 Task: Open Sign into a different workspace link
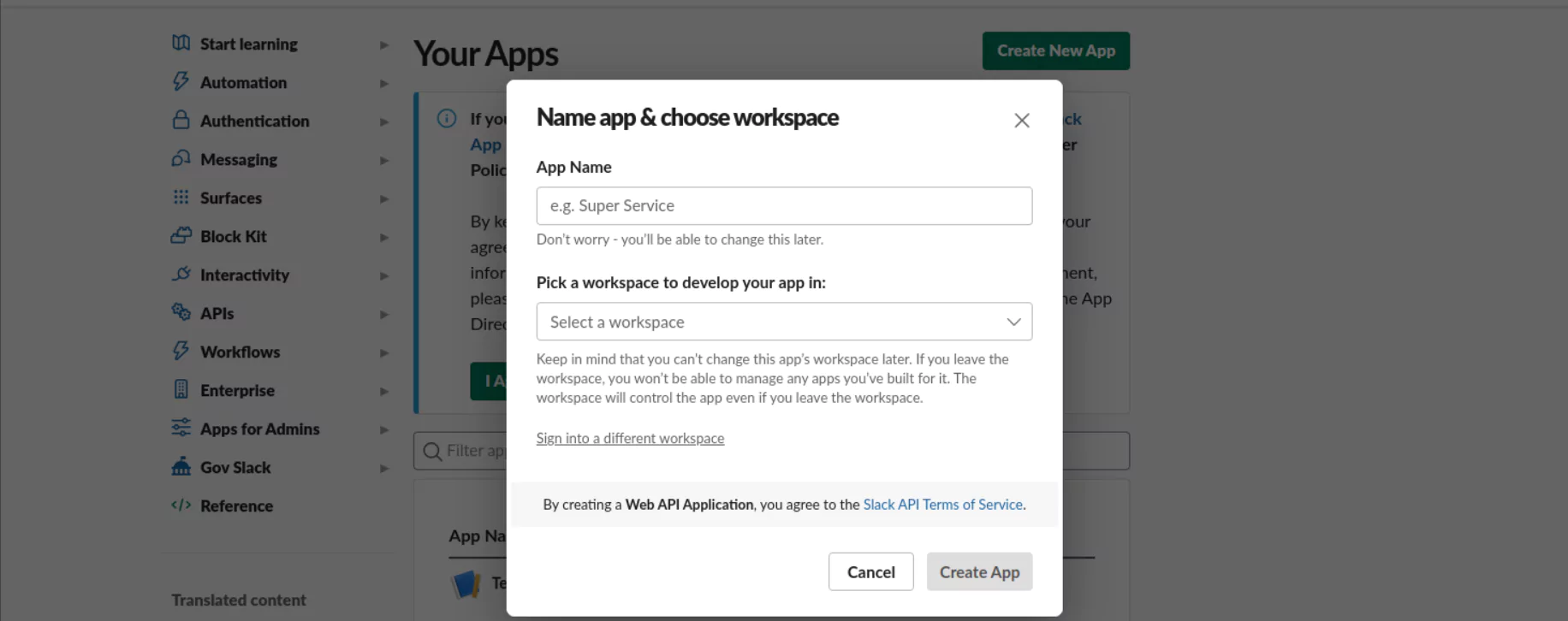click(x=630, y=438)
